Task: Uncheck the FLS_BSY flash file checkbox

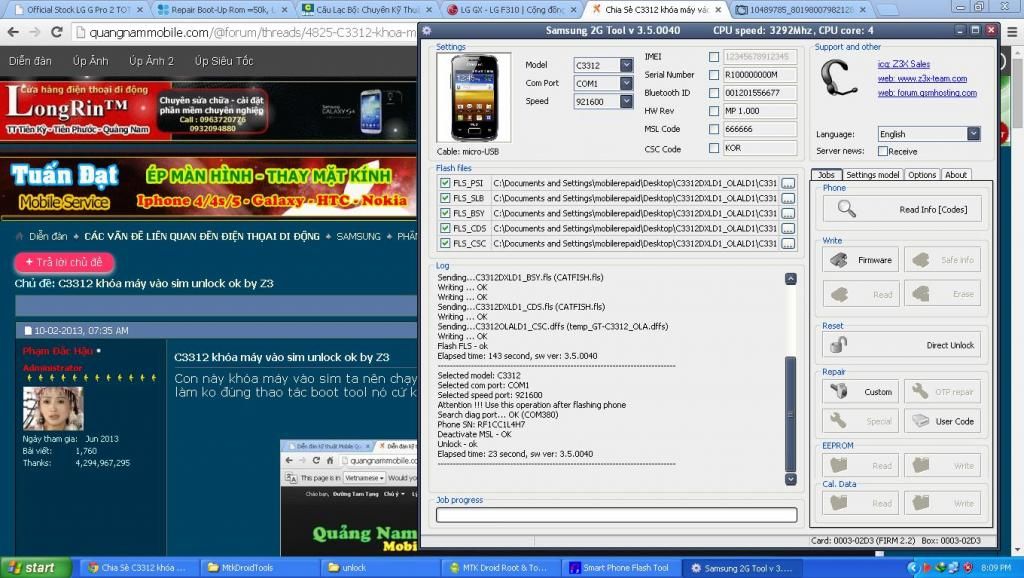Action: coord(445,214)
